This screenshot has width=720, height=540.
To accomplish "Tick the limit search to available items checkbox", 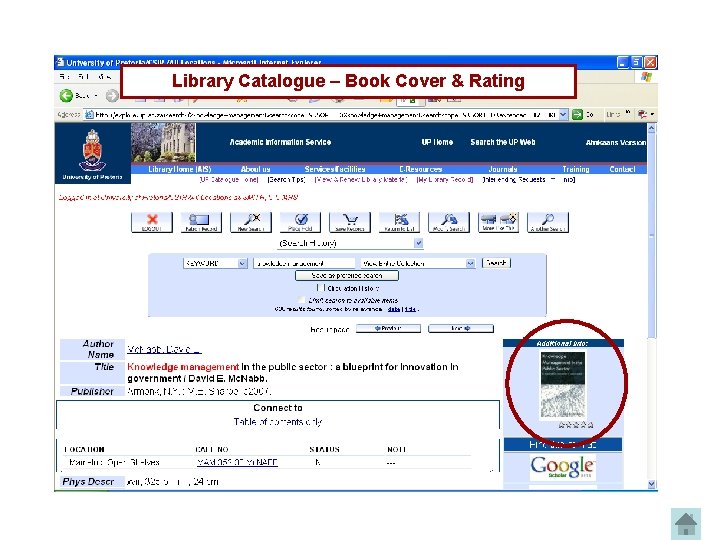I will click(x=302, y=300).
